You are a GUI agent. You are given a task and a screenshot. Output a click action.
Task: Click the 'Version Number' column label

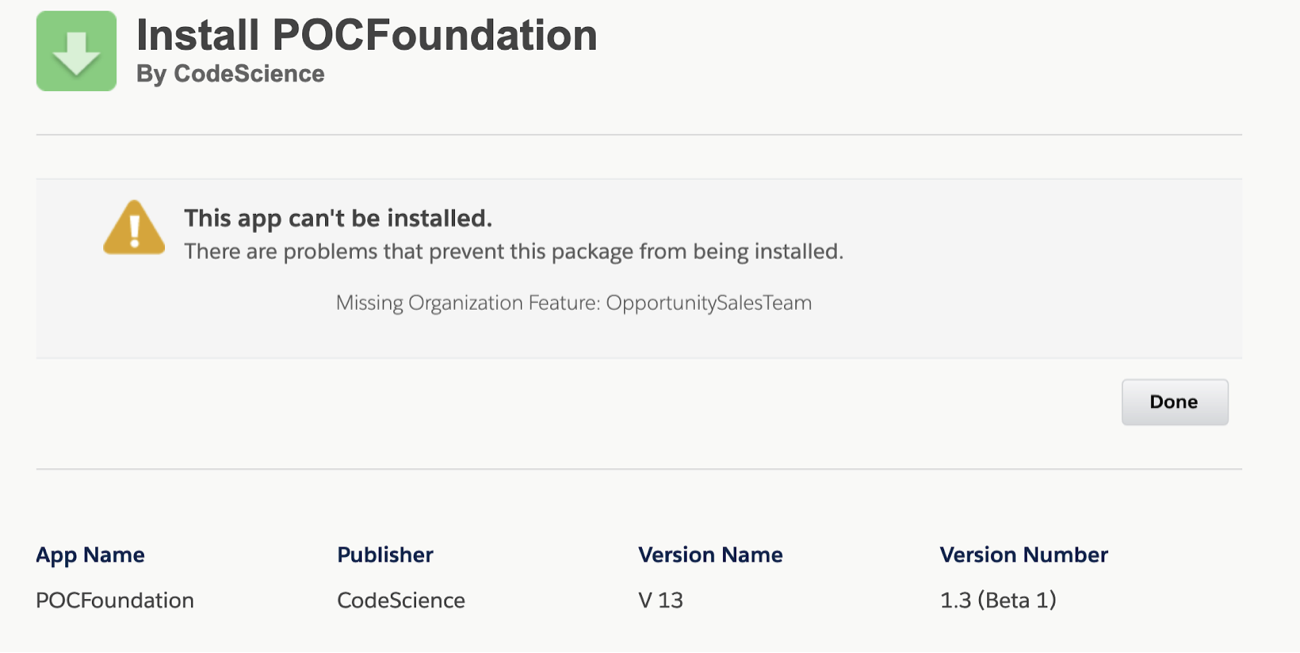pyautogui.click(x=1024, y=555)
